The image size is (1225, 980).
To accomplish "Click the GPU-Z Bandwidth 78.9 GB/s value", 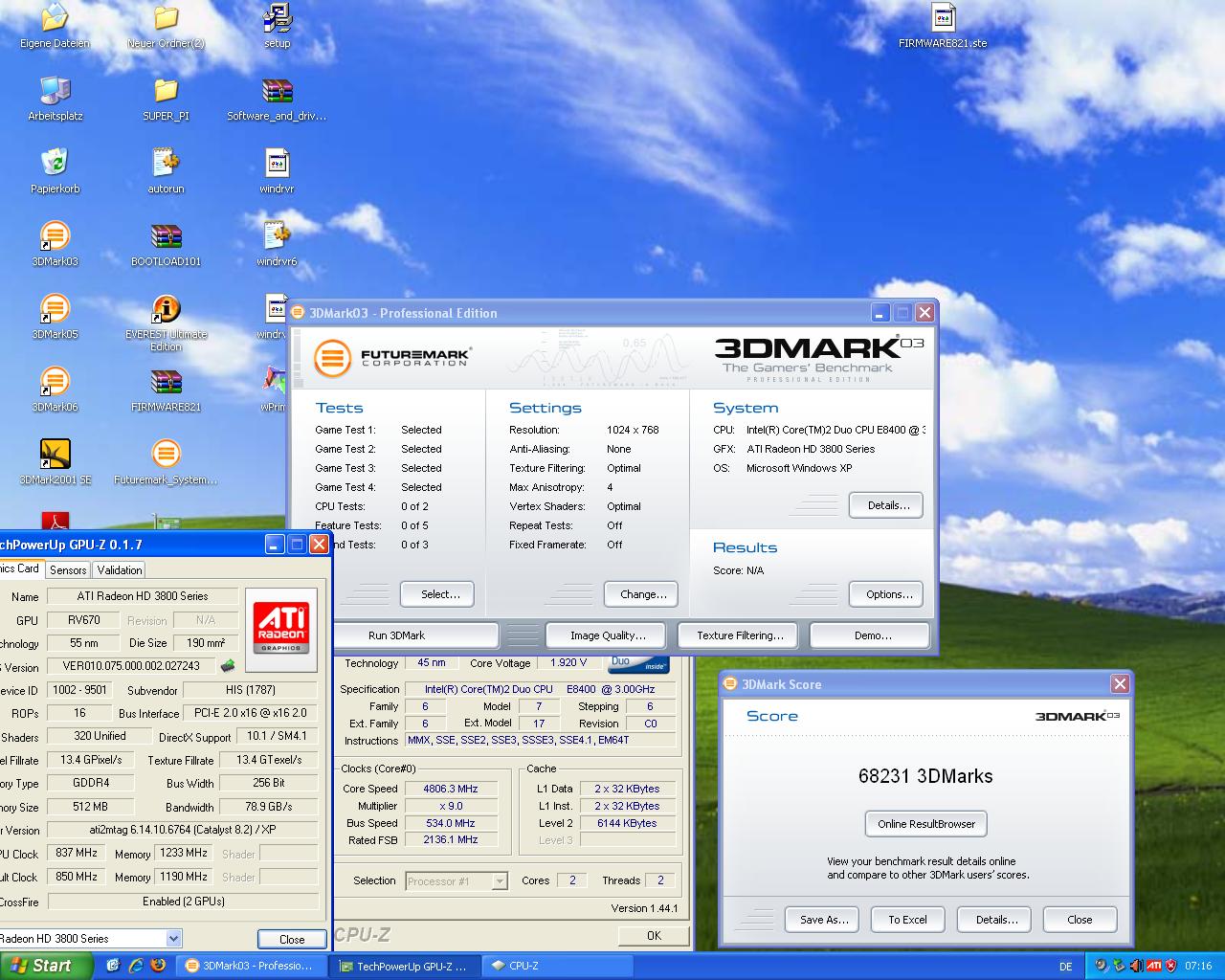I will [x=268, y=807].
